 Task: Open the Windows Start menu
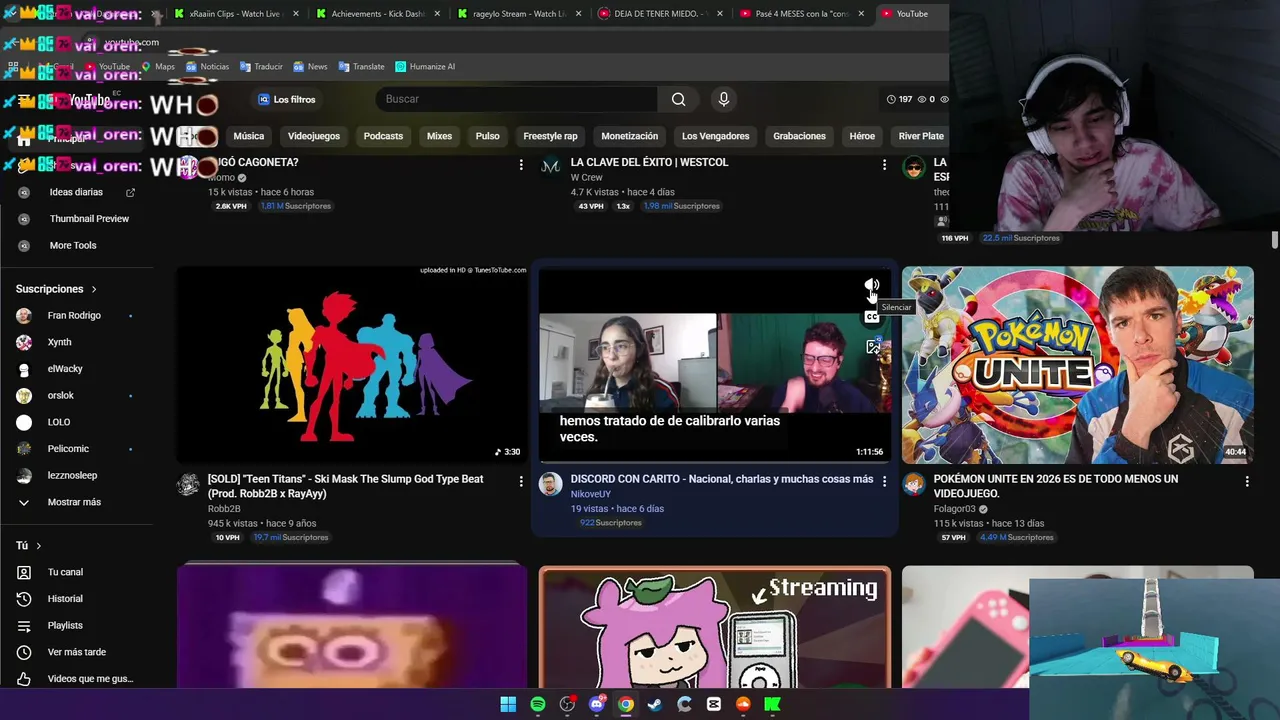508,704
